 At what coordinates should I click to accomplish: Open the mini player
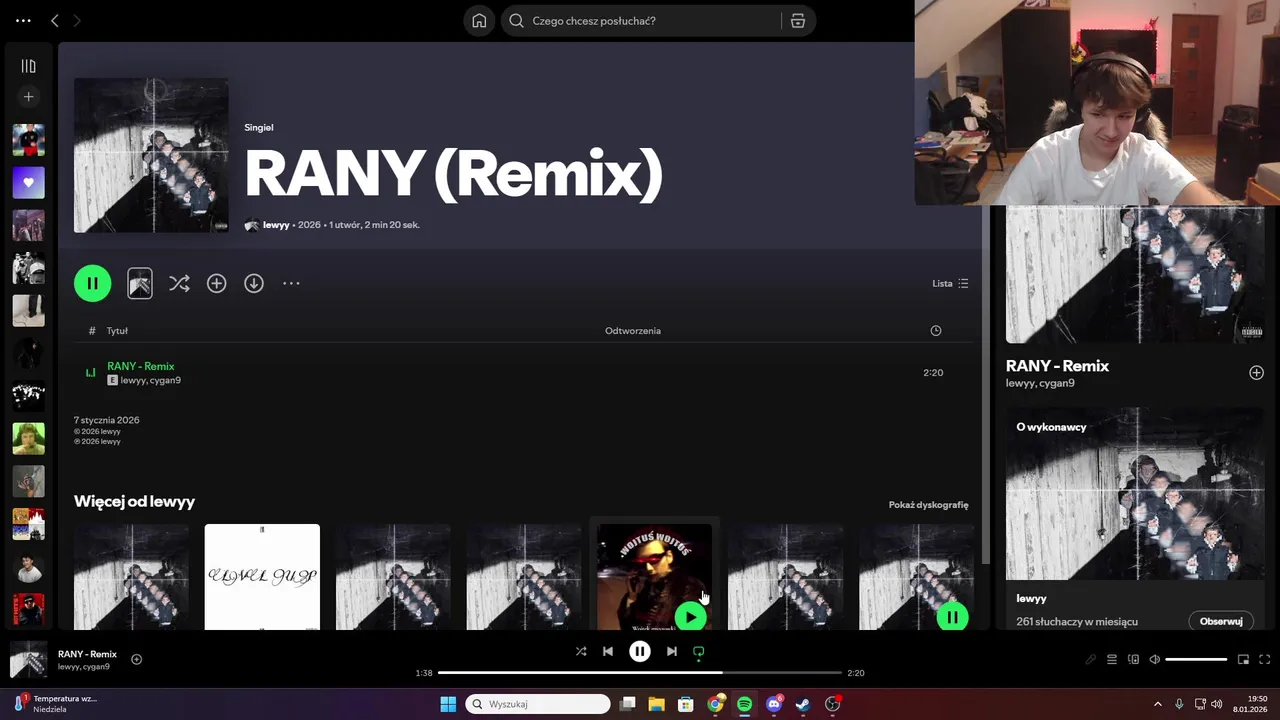click(x=1243, y=659)
